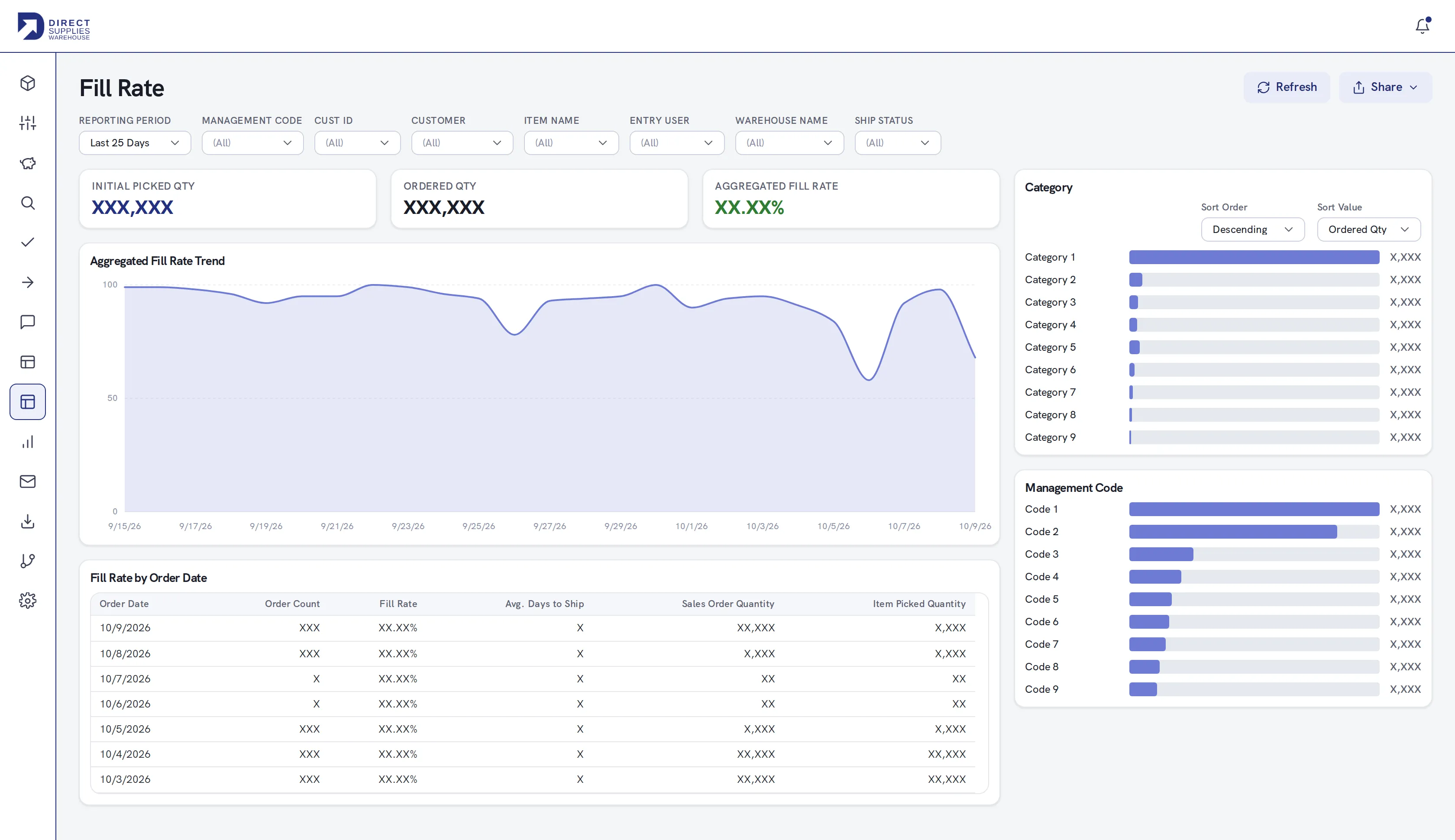Open the git branch sidebar icon
Image resolution: width=1455 pixels, height=840 pixels.
pyautogui.click(x=28, y=561)
